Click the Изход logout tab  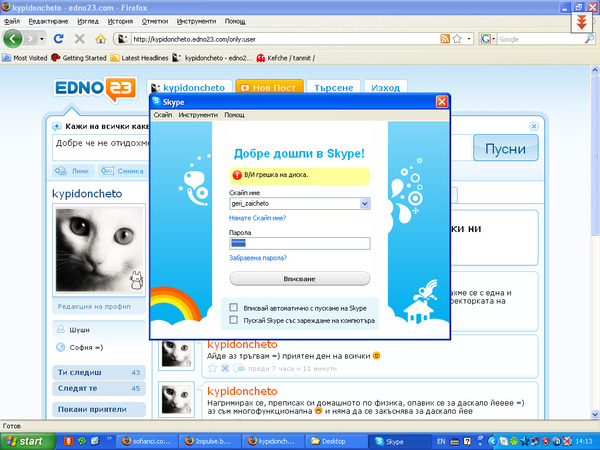click(385, 88)
